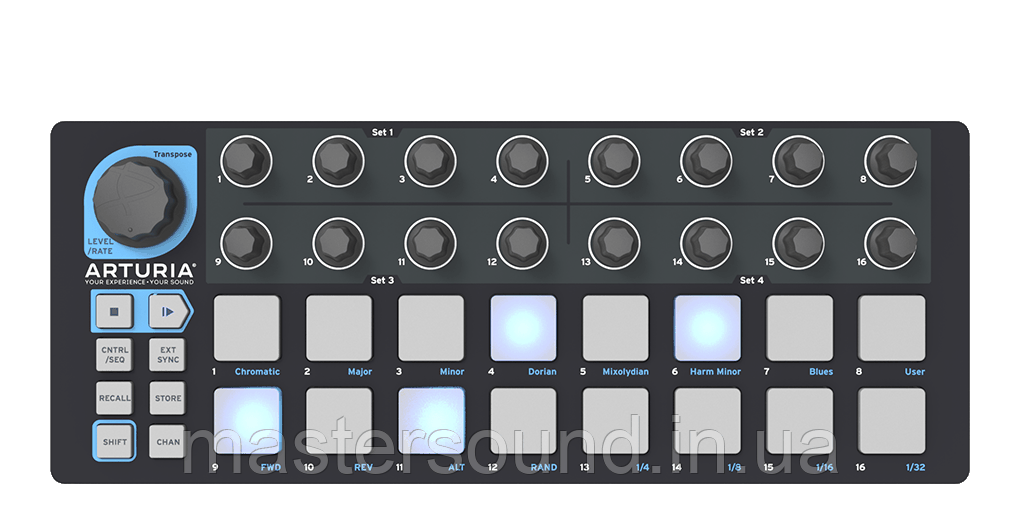Tap pad 16 for 1/32 rate
The image size is (1020, 518).
tap(892, 421)
